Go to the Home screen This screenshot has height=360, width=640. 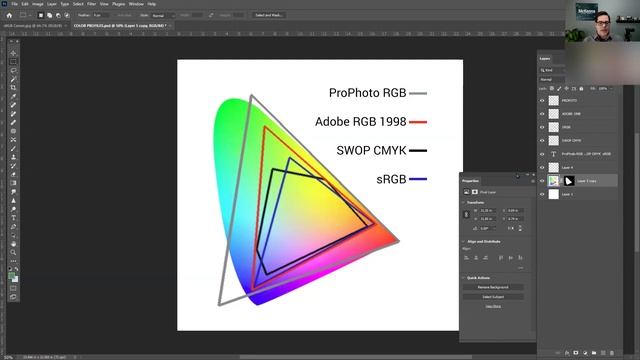(x=9, y=15)
